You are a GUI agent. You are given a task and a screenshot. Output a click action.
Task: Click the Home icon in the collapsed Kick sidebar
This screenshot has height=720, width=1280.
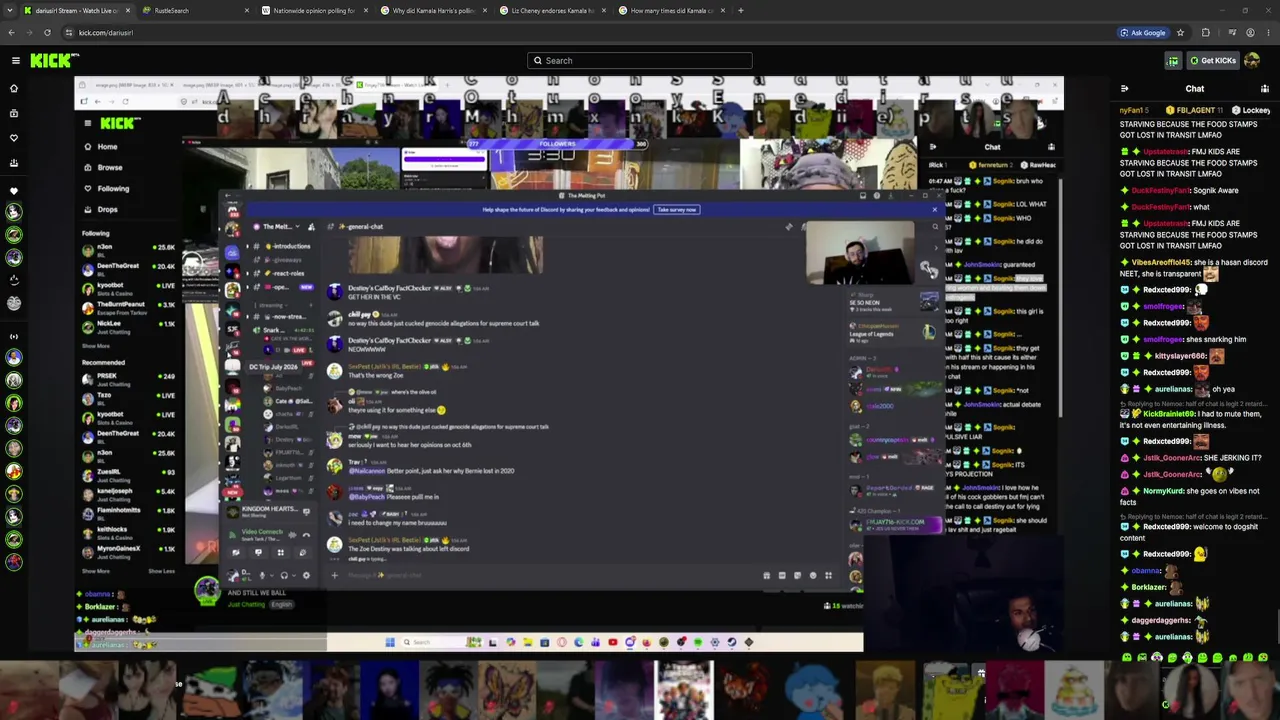[x=14, y=88]
